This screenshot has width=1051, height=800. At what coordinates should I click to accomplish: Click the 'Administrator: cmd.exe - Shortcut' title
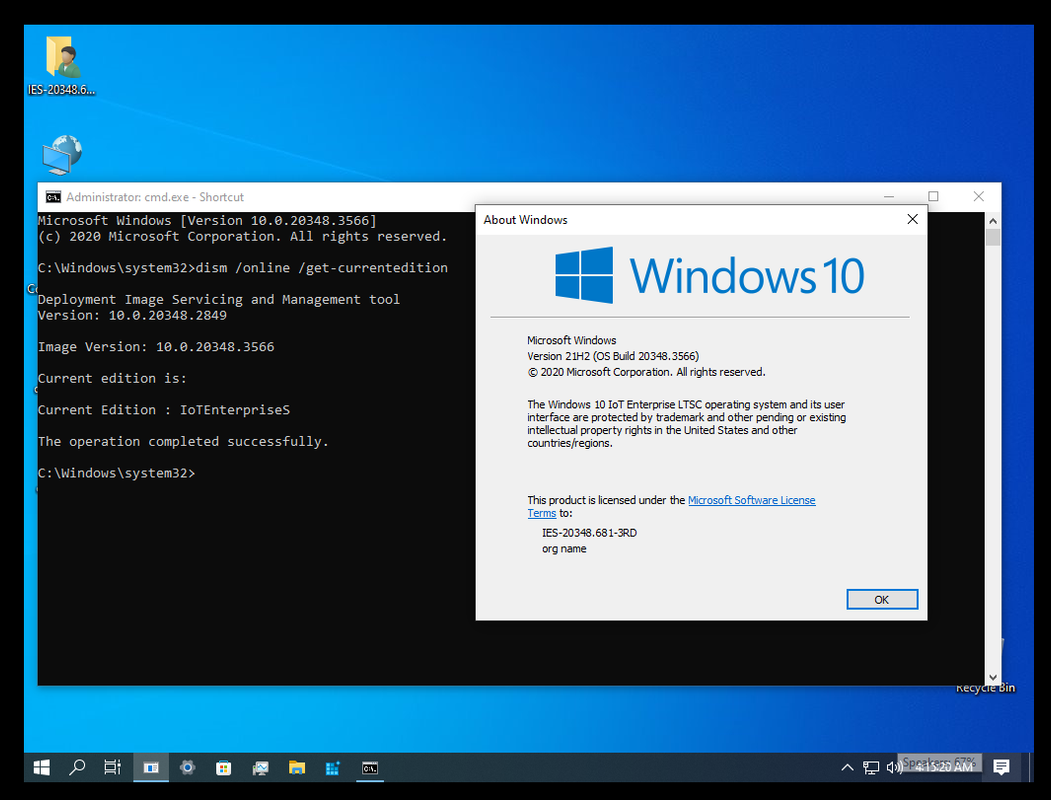pyautogui.click(x=155, y=197)
